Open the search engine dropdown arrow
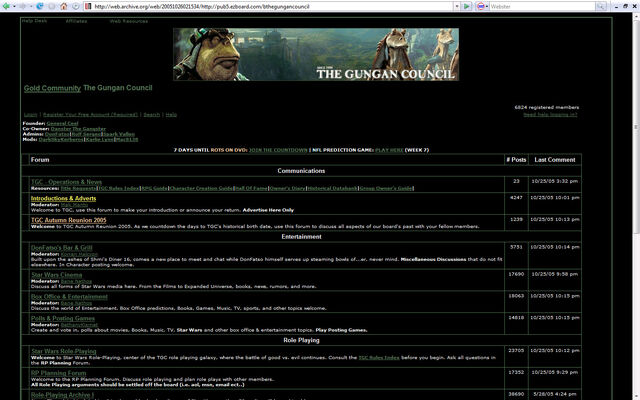 click(x=487, y=6)
